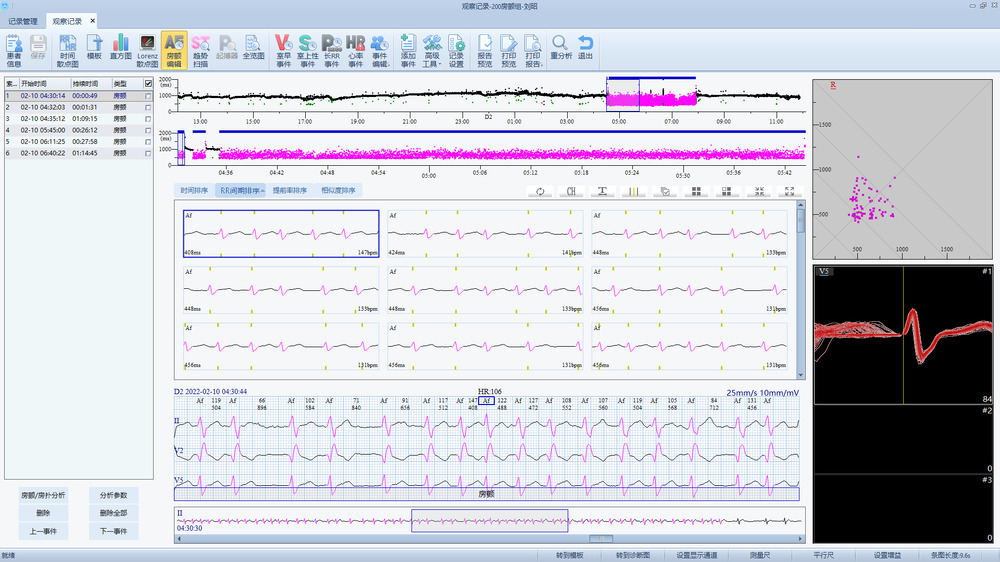
Task: Check the box for the 05:45:00 event
Action: coord(149,130)
